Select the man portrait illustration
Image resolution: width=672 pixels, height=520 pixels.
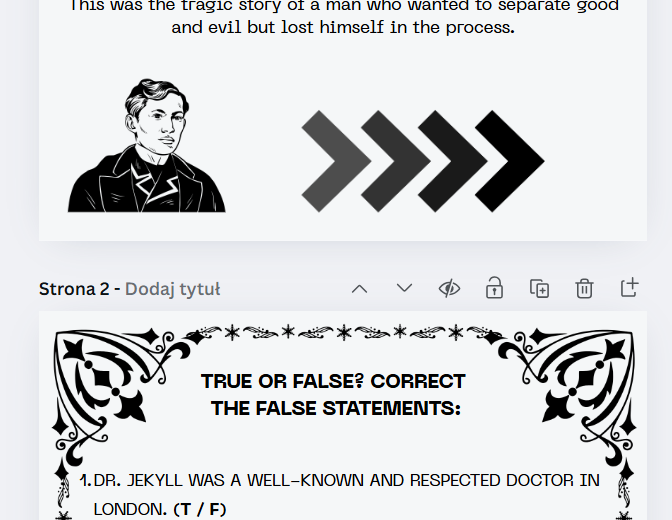[x=147, y=145]
